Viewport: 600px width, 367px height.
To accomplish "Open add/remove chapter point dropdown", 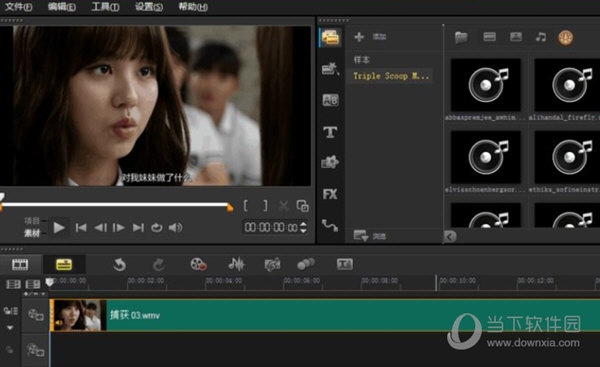I will click(x=34, y=294).
